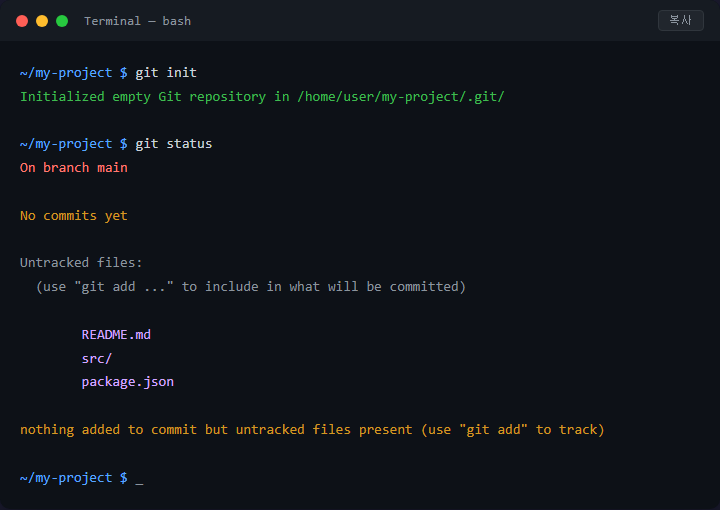Click the yellow minimize window dot

(42, 21)
